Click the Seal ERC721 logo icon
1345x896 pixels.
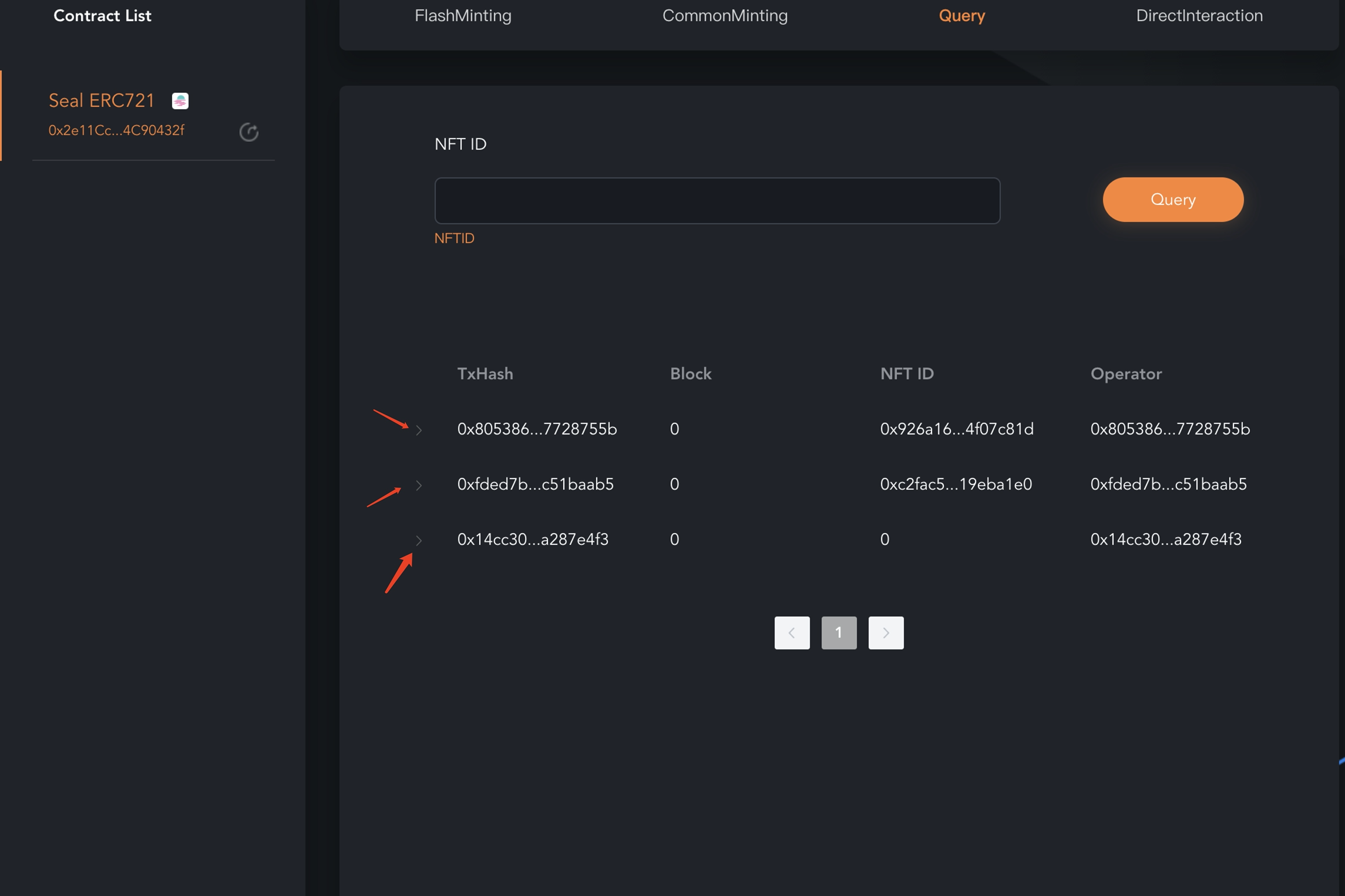point(180,101)
